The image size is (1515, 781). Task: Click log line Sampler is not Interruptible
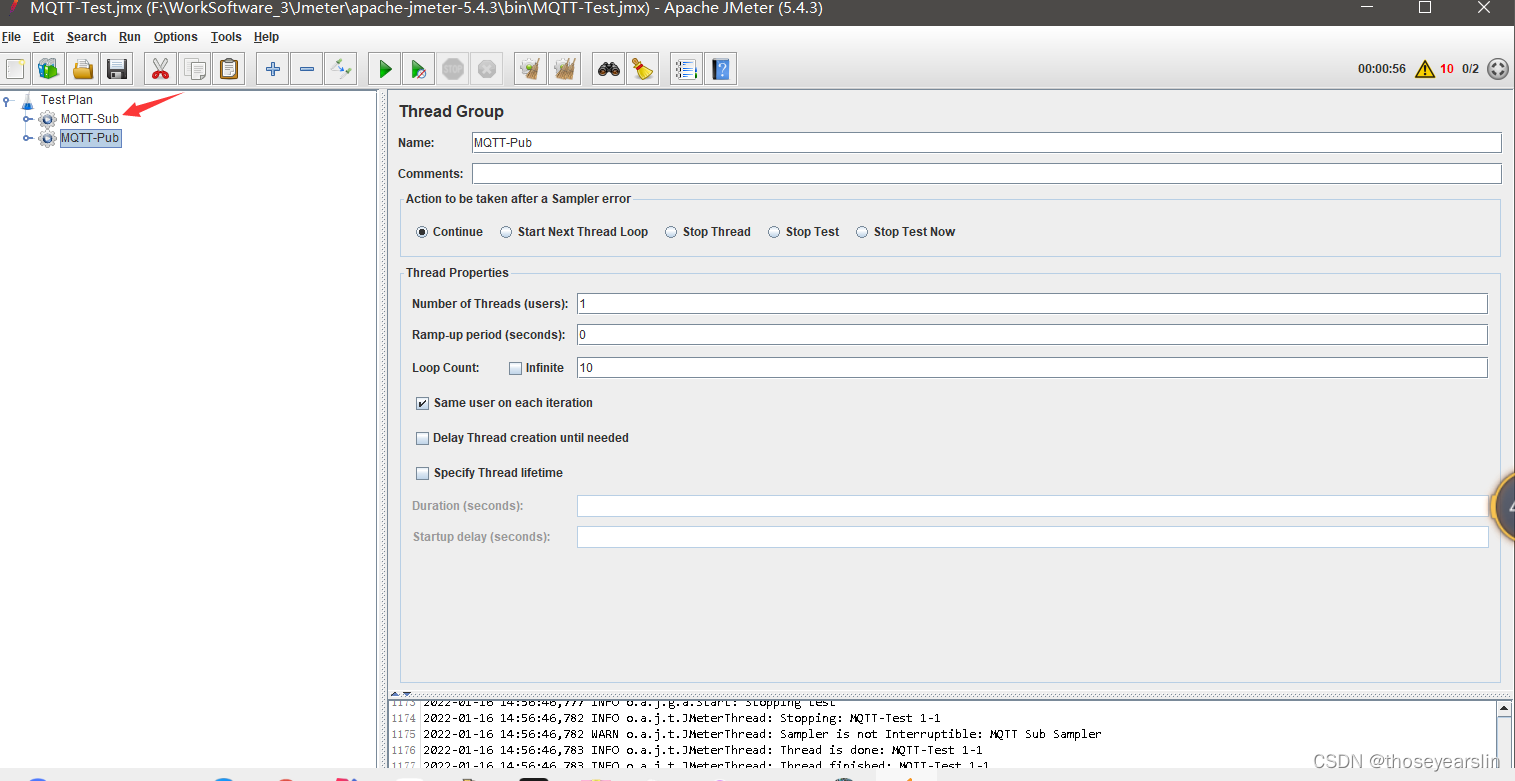coord(762,734)
